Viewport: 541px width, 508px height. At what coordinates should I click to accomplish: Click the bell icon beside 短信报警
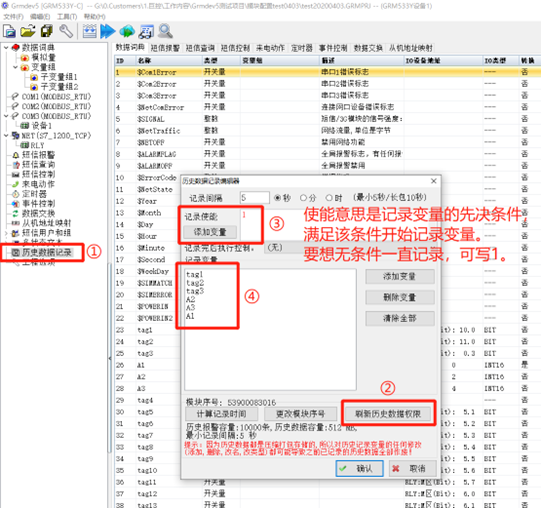(16, 155)
